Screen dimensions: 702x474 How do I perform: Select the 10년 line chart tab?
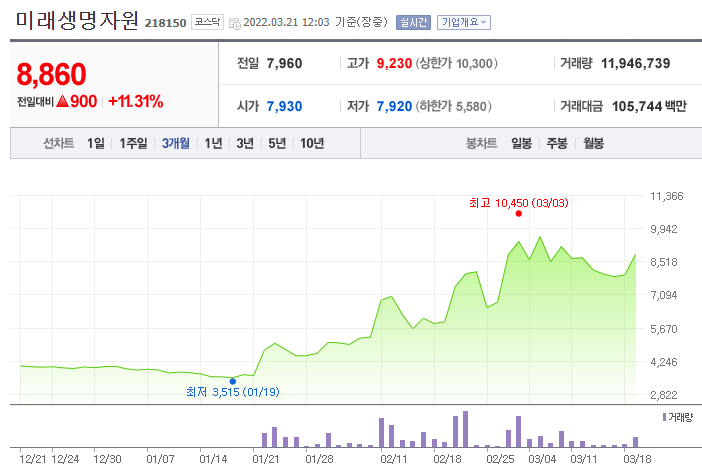point(312,143)
